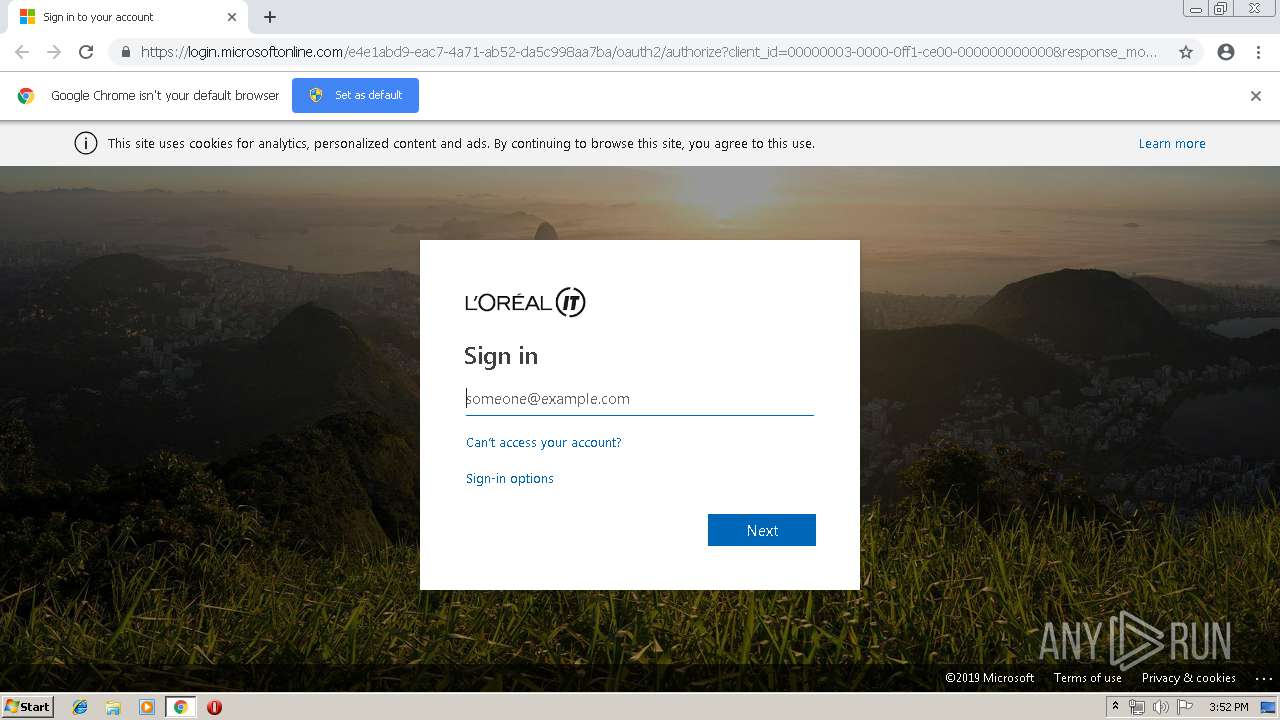Screen dimensions: 1280x720
Task: Click the Chrome logo in notification bar
Action: coord(26,96)
